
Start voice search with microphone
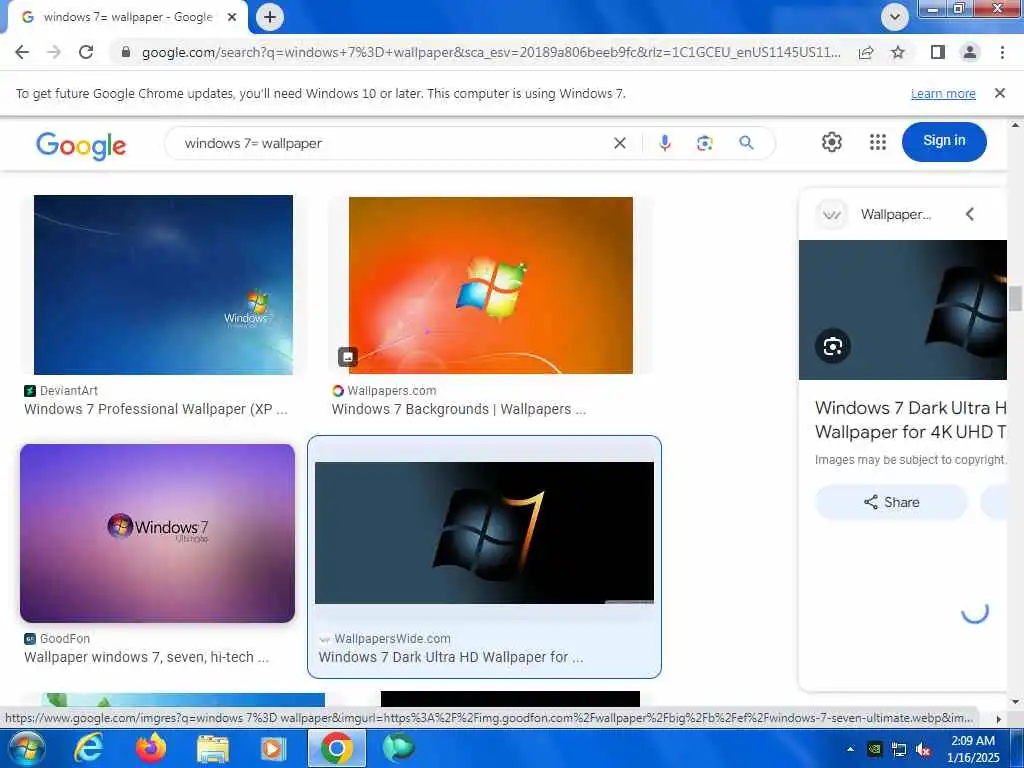pyautogui.click(x=665, y=143)
